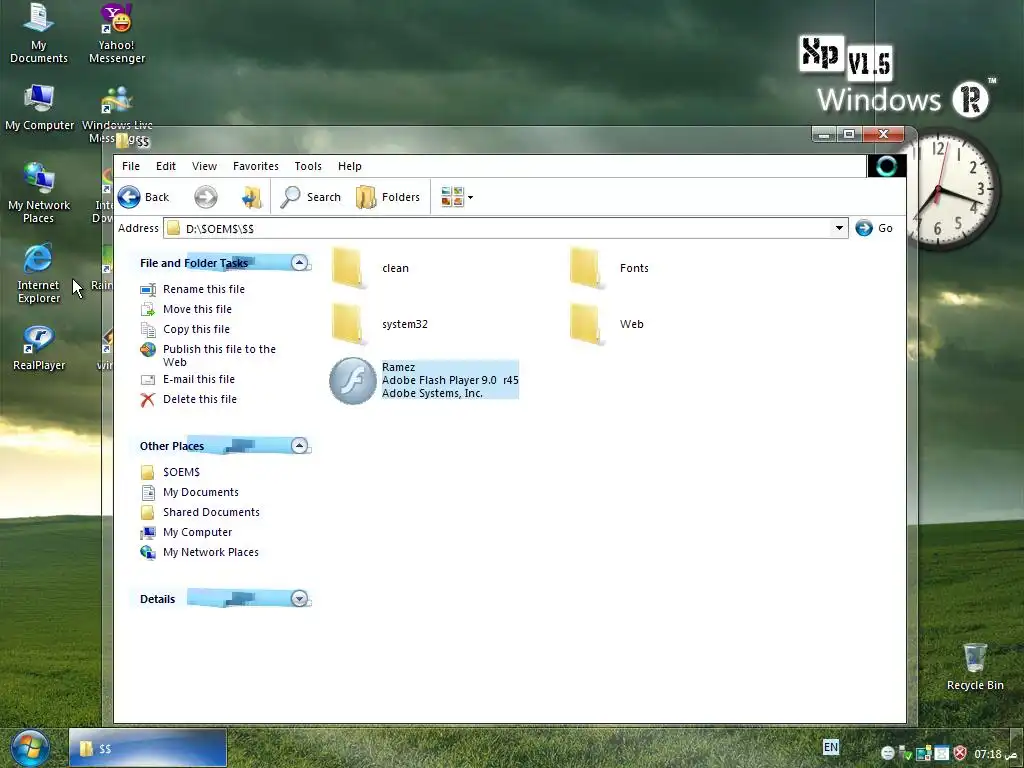The height and width of the screenshot is (768, 1024).
Task: Select the clean folder icon
Action: click(x=348, y=268)
